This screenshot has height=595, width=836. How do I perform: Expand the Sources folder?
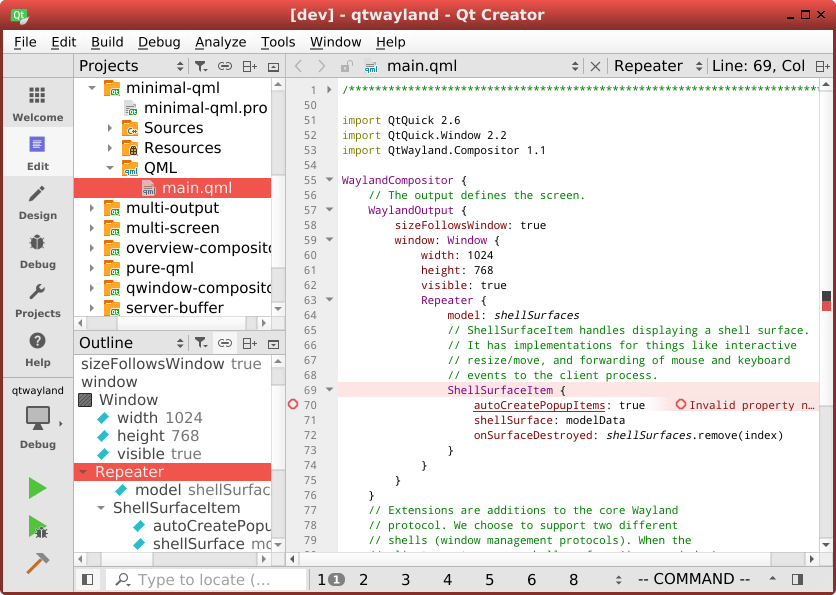click(x=110, y=128)
